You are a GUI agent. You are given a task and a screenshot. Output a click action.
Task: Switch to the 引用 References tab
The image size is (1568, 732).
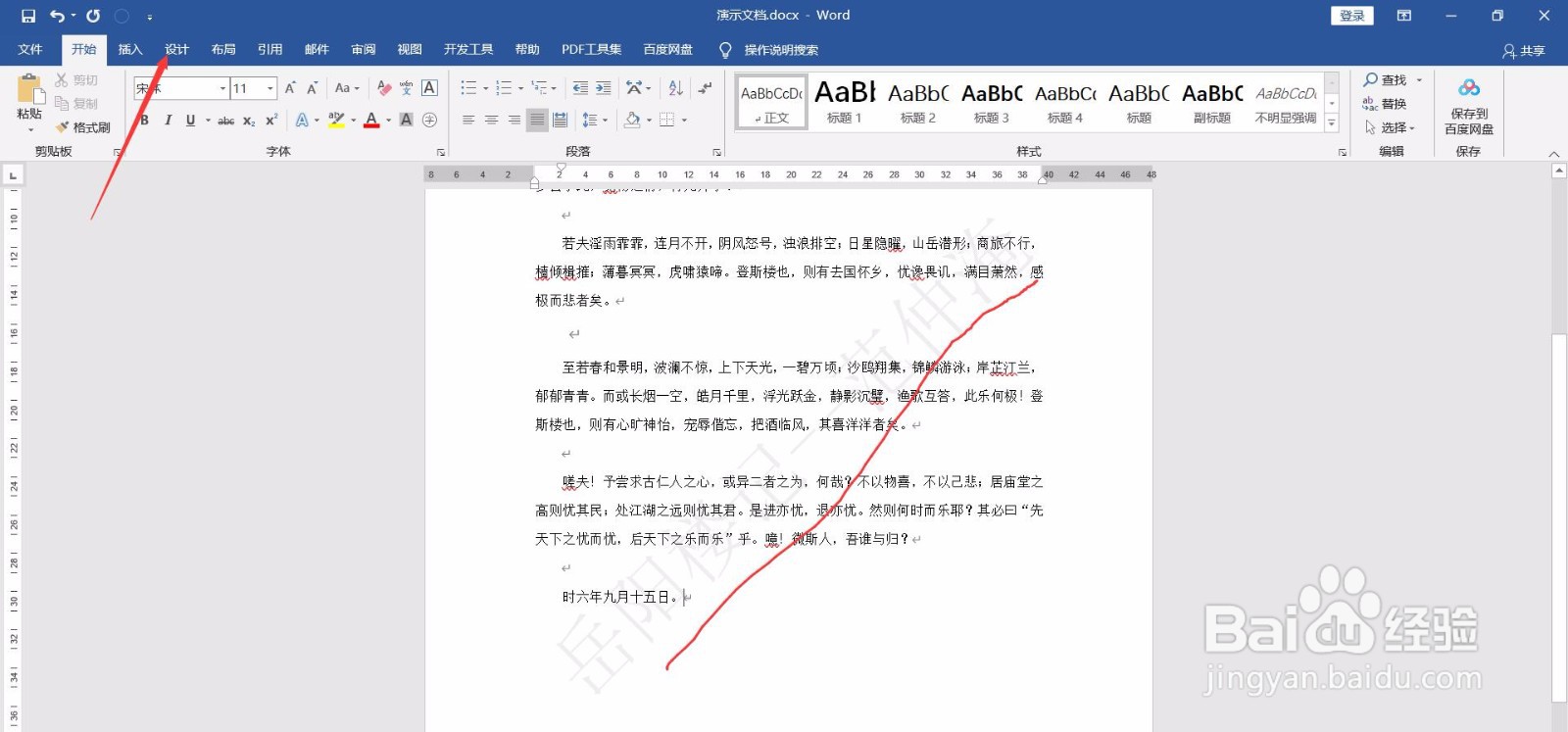coord(269,49)
